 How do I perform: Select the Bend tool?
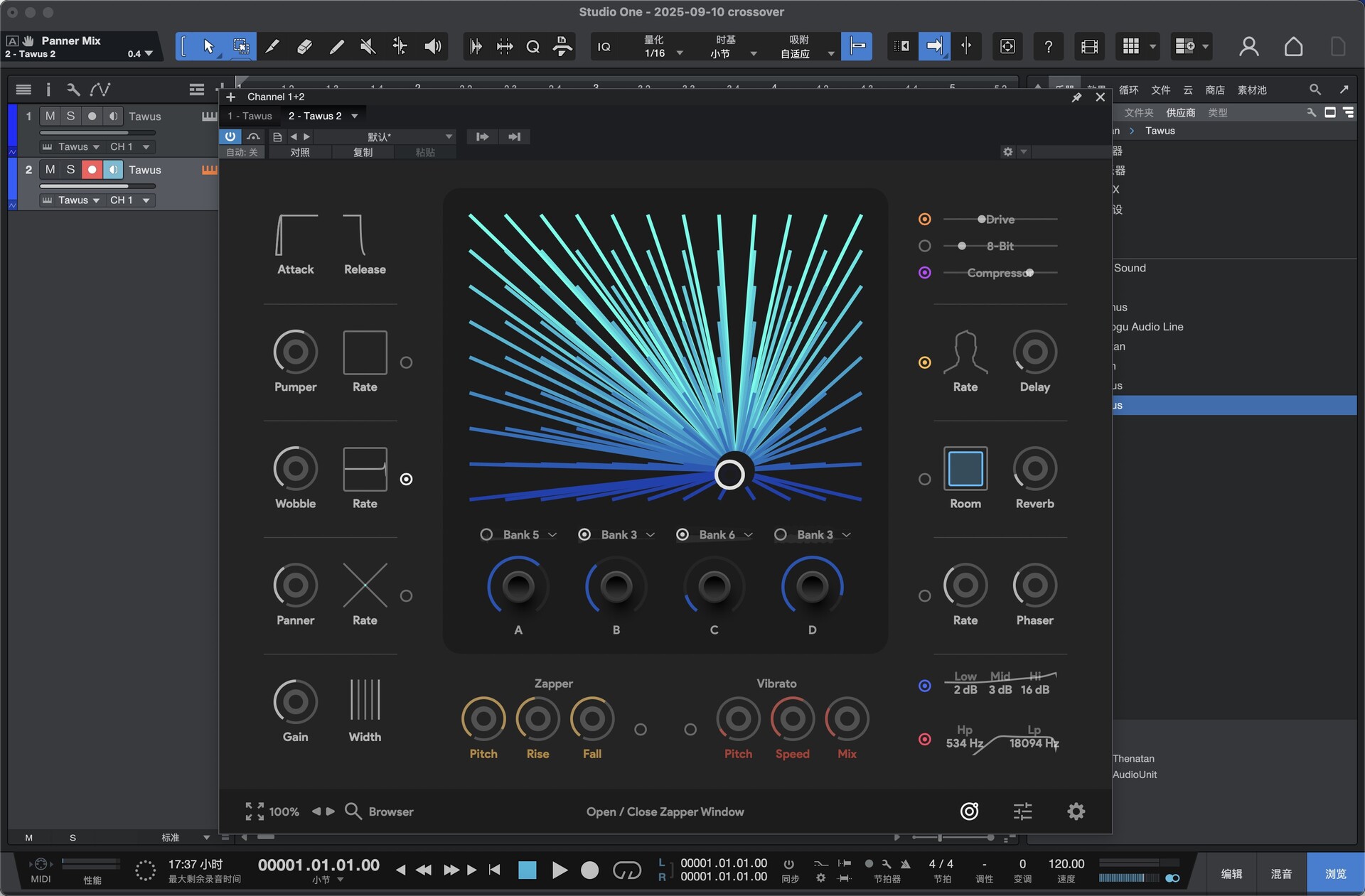pyautogui.click(x=400, y=46)
